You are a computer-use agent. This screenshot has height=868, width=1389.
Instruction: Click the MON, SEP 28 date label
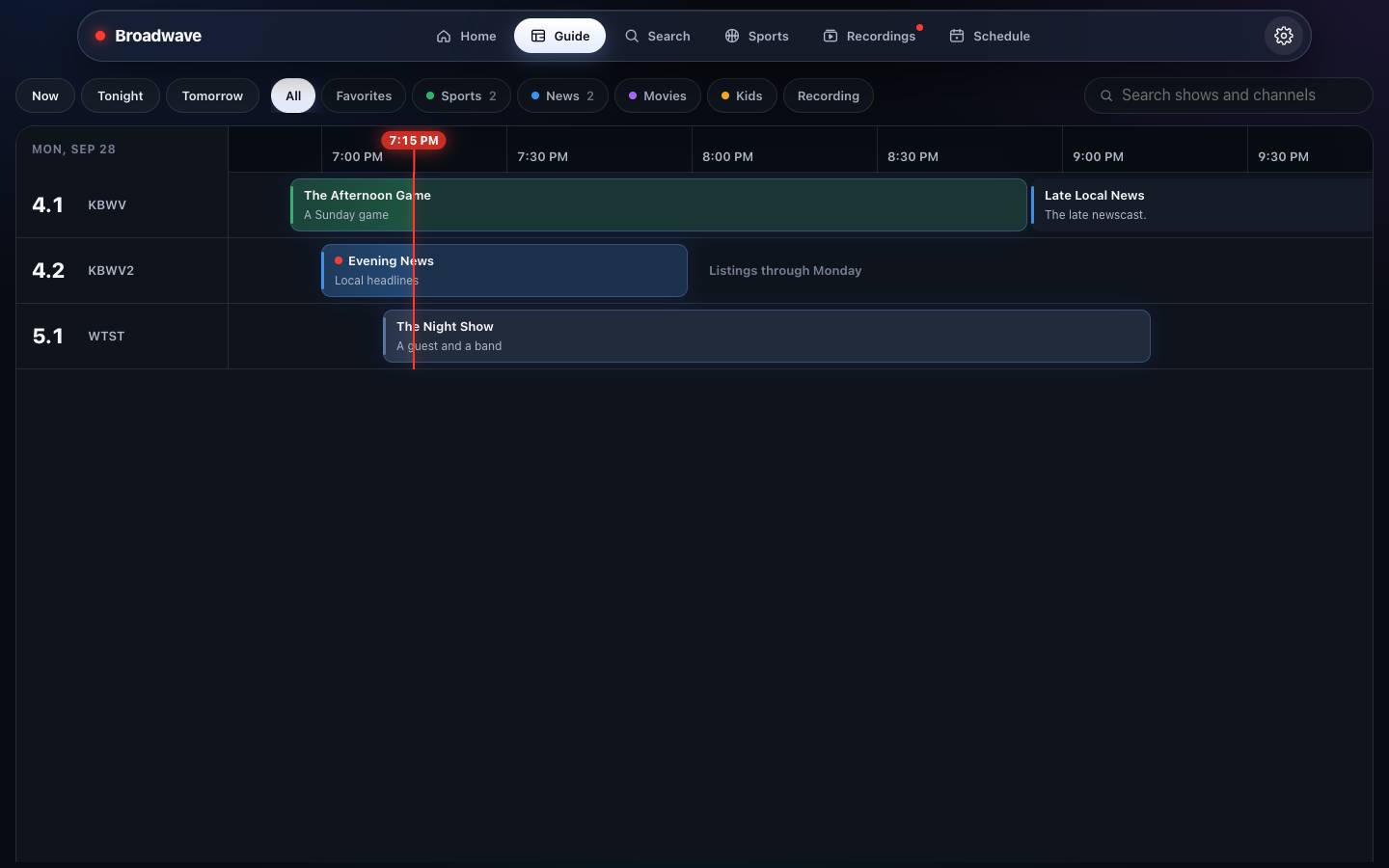(73, 149)
